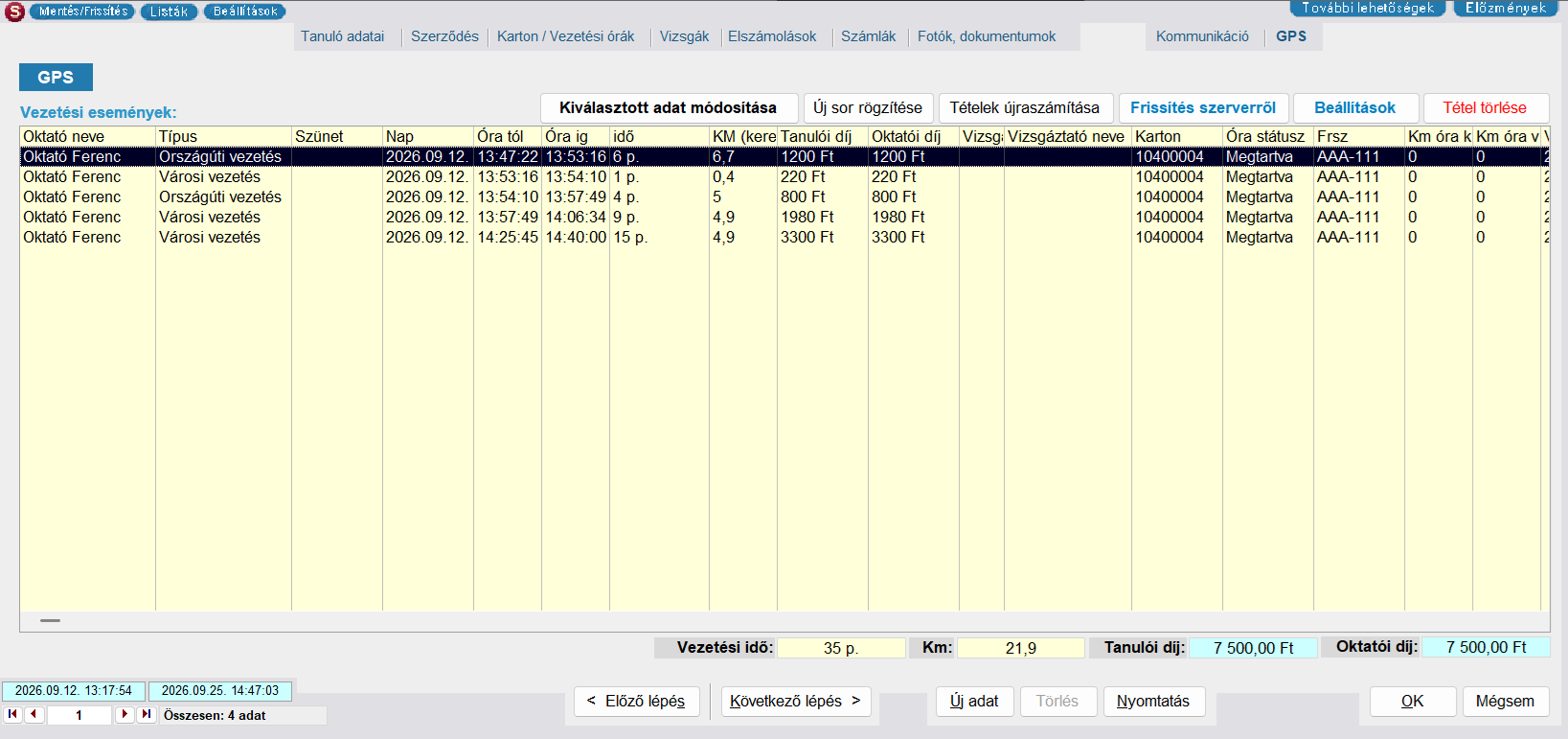Cancel with the Mégsem button
This screenshot has width=1568, height=739.
click(x=1505, y=701)
